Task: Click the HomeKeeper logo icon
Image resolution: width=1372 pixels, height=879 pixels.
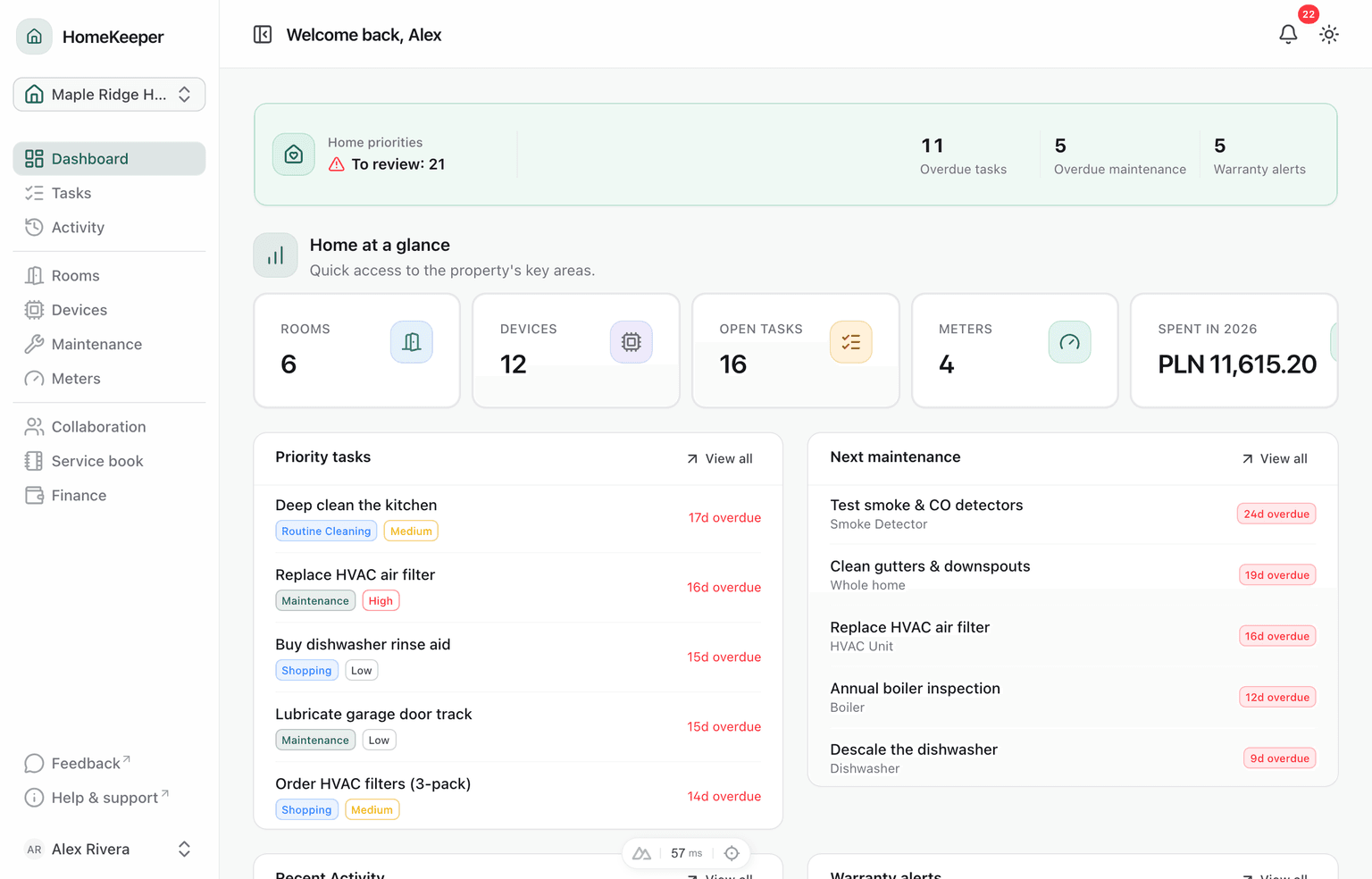Action: coord(34,37)
